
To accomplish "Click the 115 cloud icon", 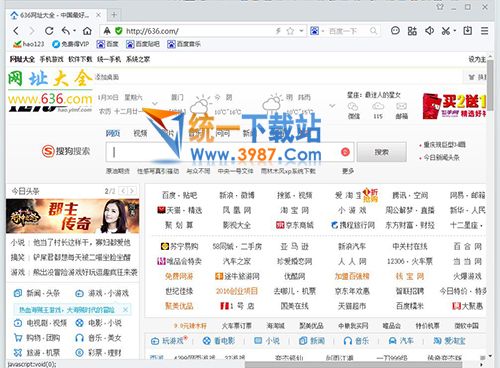I will tap(378, 111).
